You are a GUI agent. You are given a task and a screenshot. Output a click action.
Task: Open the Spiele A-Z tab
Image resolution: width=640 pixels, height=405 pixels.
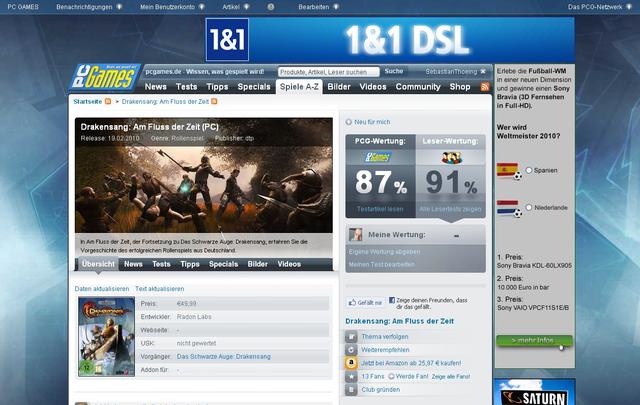pos(299,87)
